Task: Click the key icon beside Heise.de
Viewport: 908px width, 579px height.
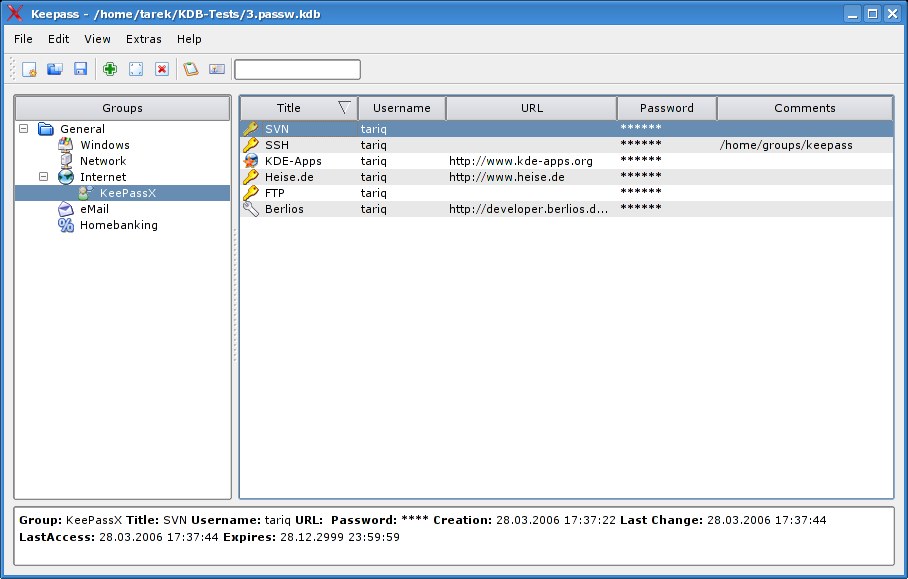Action: click(x=251, y=177)
